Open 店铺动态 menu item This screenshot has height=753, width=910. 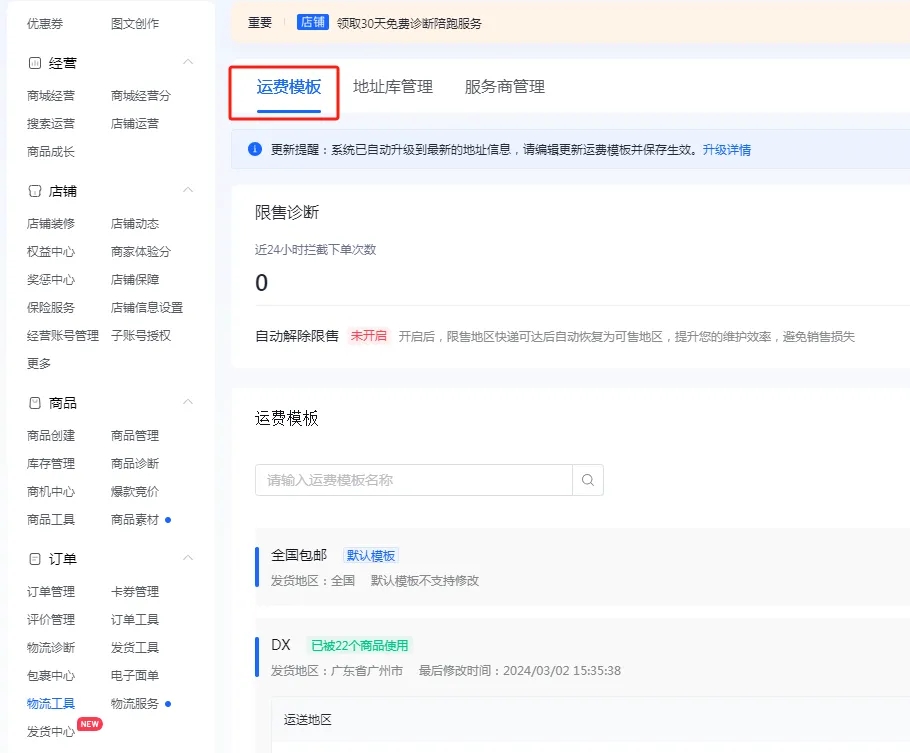click(135, 224)
